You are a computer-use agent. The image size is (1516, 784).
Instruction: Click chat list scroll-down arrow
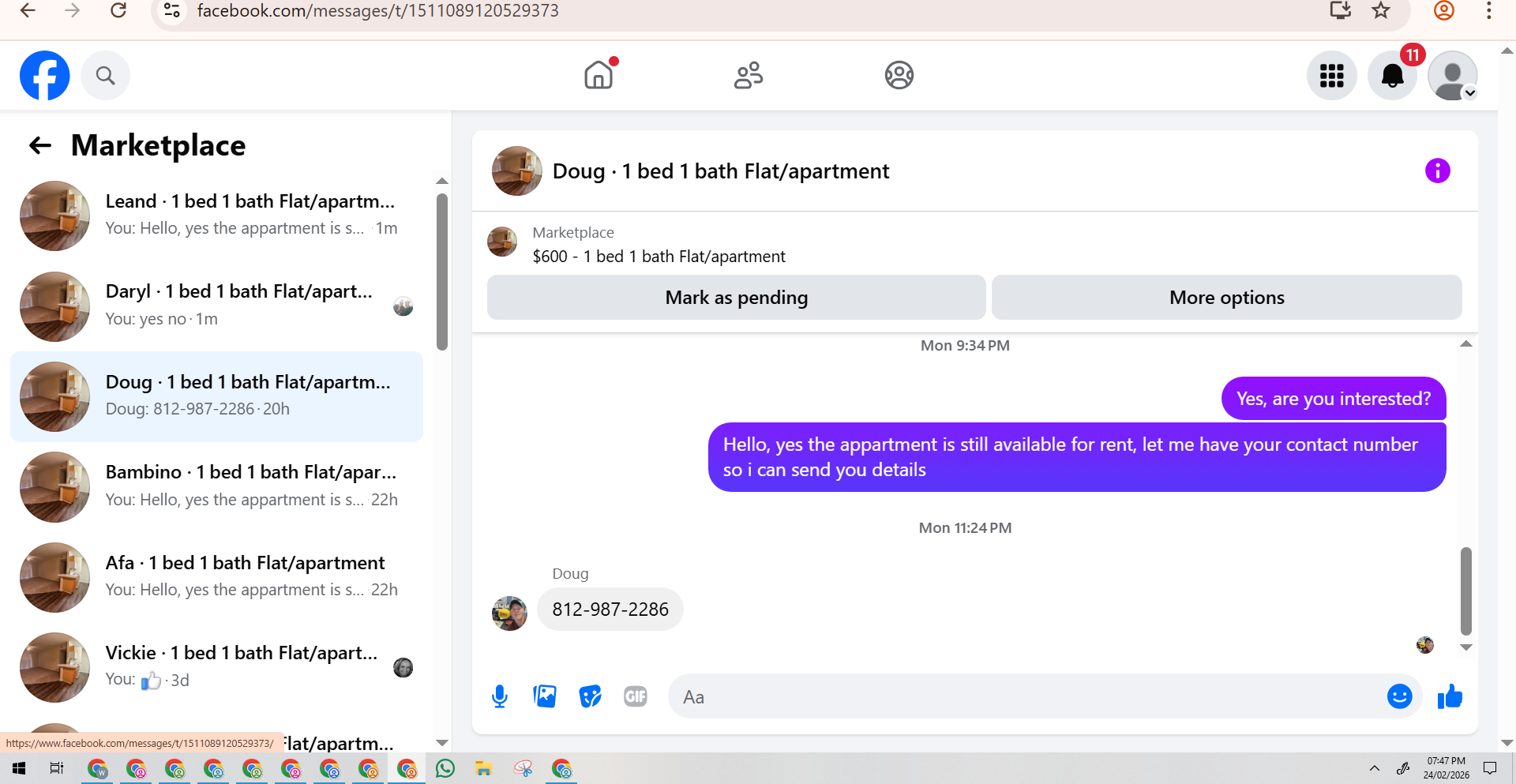(442, 743)
